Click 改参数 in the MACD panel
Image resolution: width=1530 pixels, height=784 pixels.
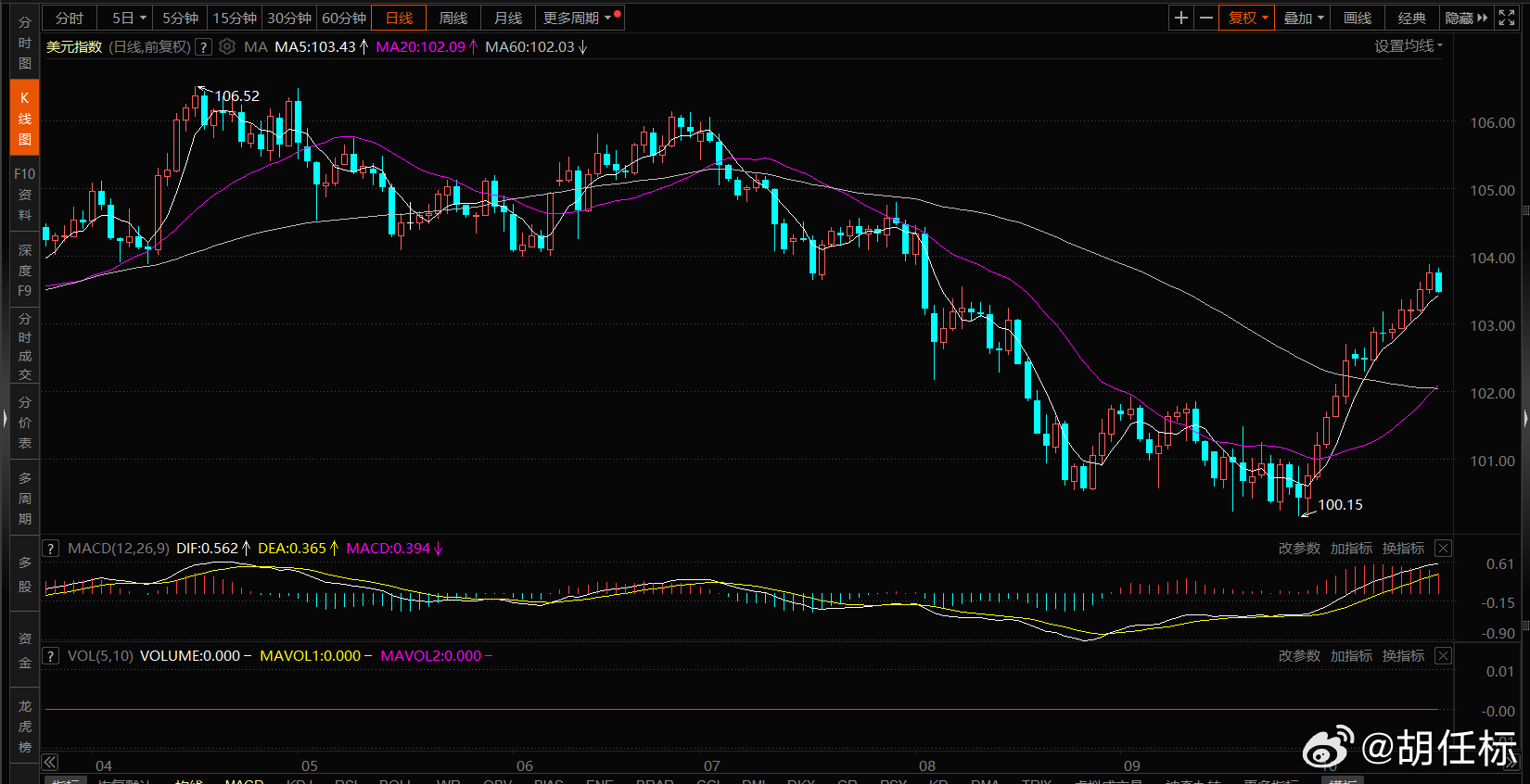[1299, 549]
